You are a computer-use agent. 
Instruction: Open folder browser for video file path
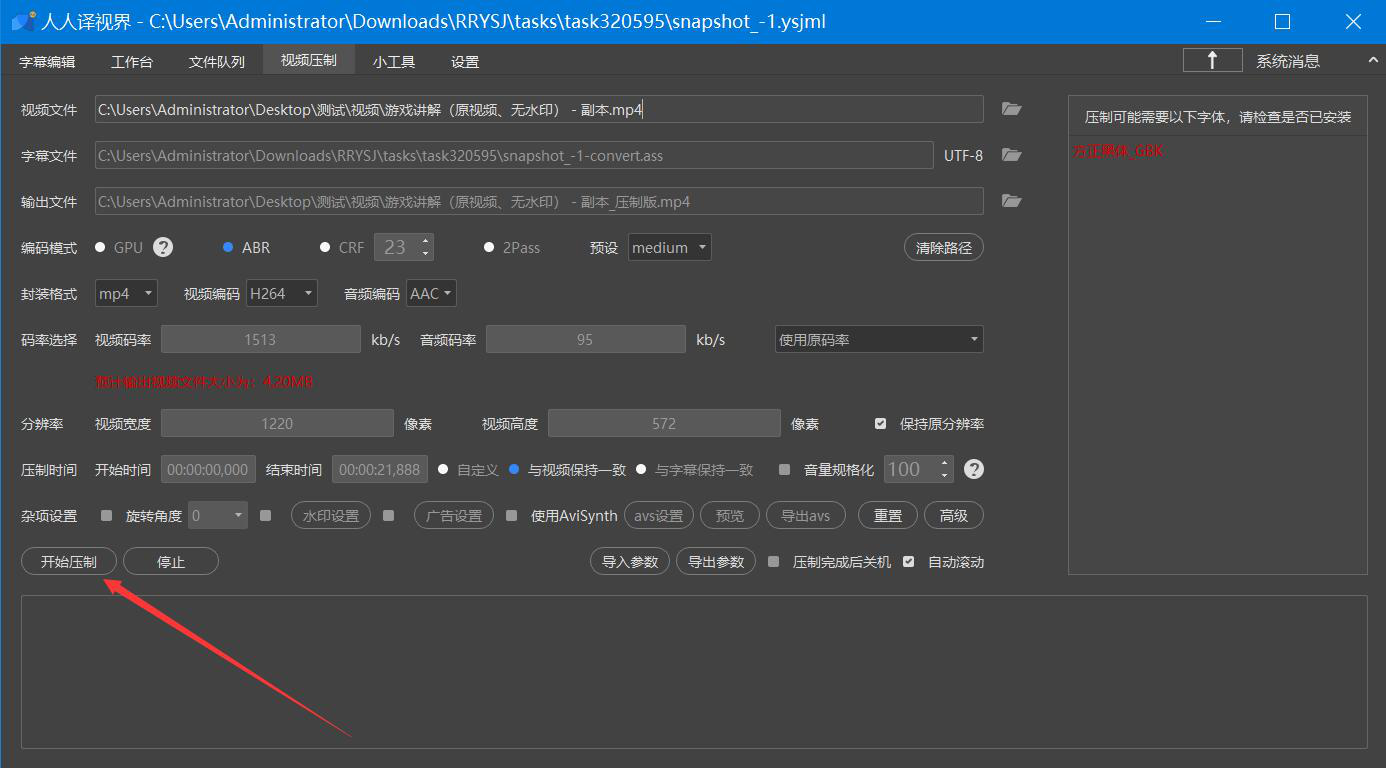coord(1011,109)
